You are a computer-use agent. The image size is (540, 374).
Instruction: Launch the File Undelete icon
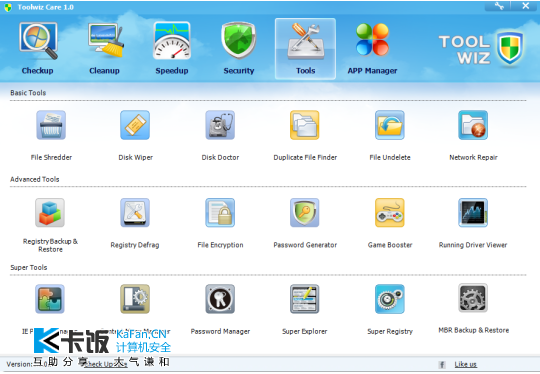(390, 125)
